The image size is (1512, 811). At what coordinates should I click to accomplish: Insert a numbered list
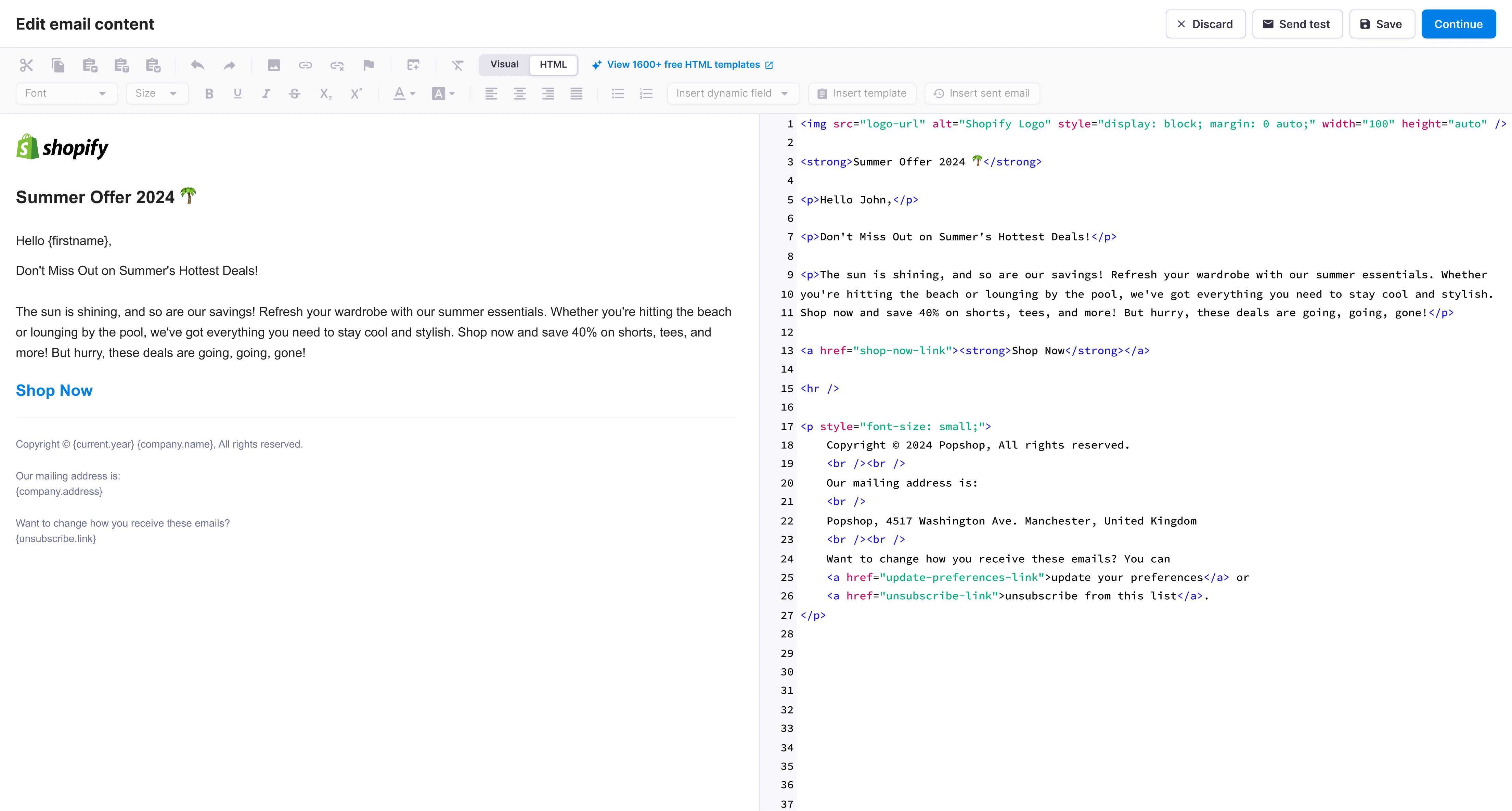point(646,93)
